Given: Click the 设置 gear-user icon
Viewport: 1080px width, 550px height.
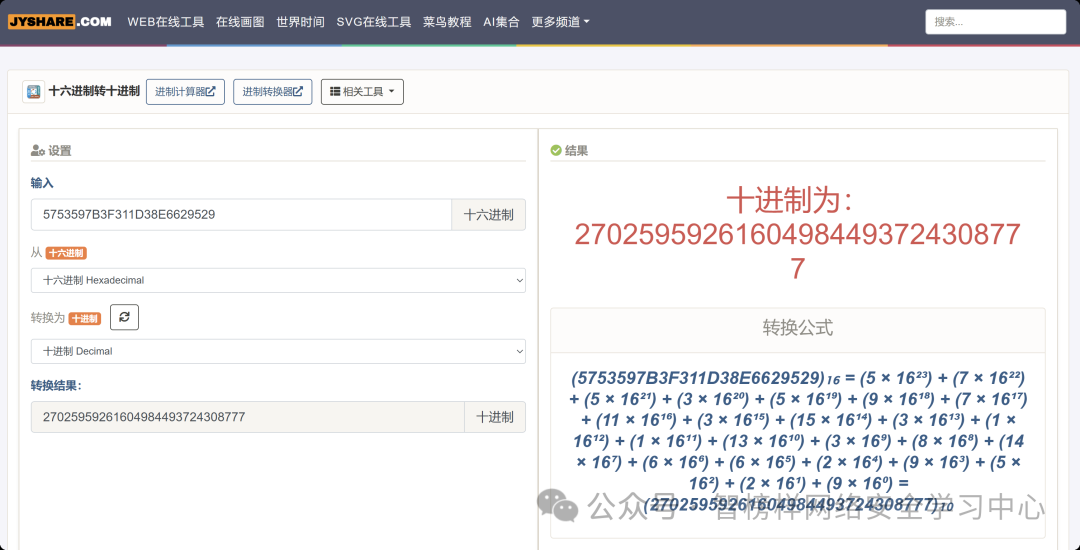Looking at the screenshot, I should coord(38,151).
